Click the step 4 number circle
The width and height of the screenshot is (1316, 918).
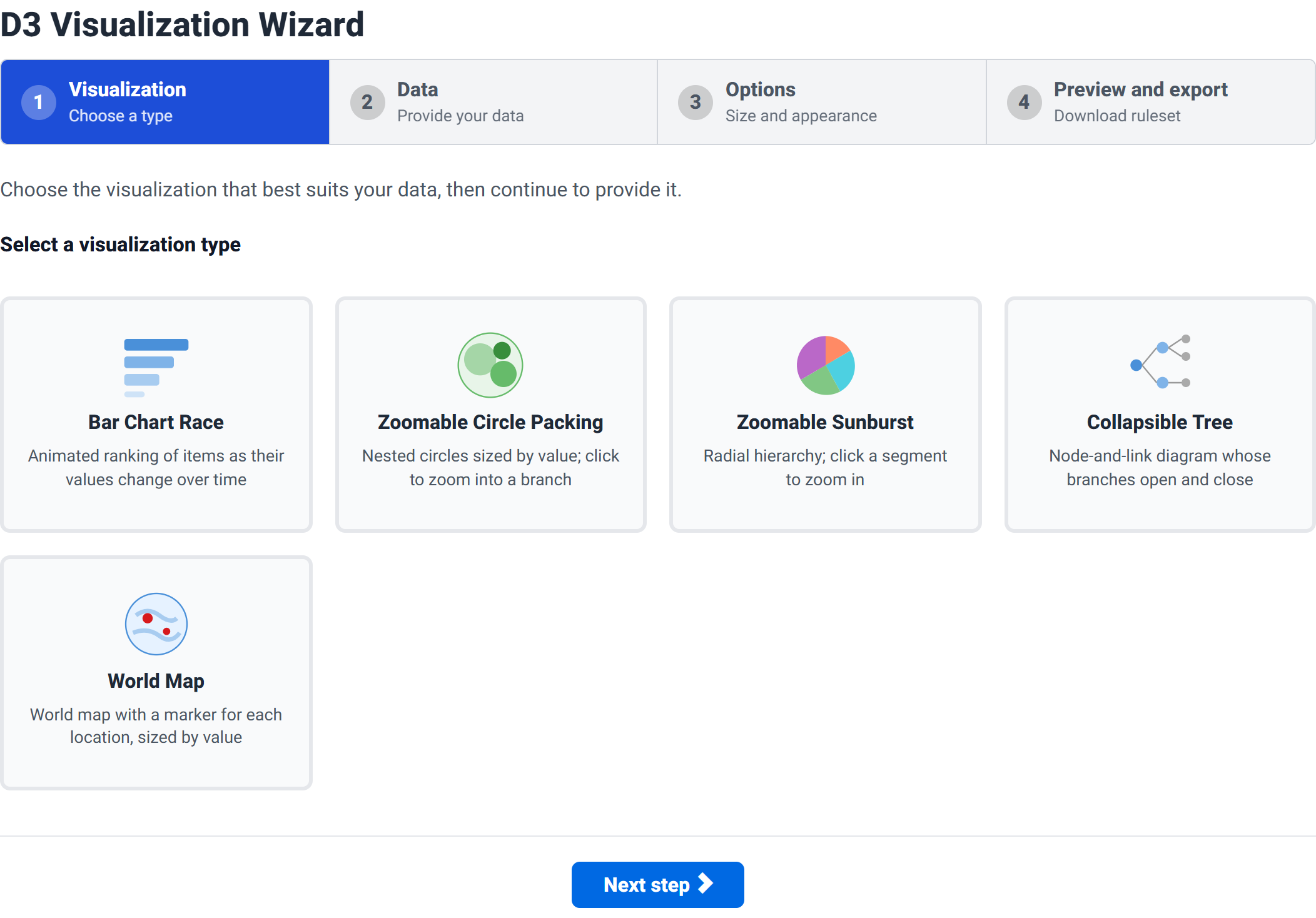click(x=1024, y=102)
